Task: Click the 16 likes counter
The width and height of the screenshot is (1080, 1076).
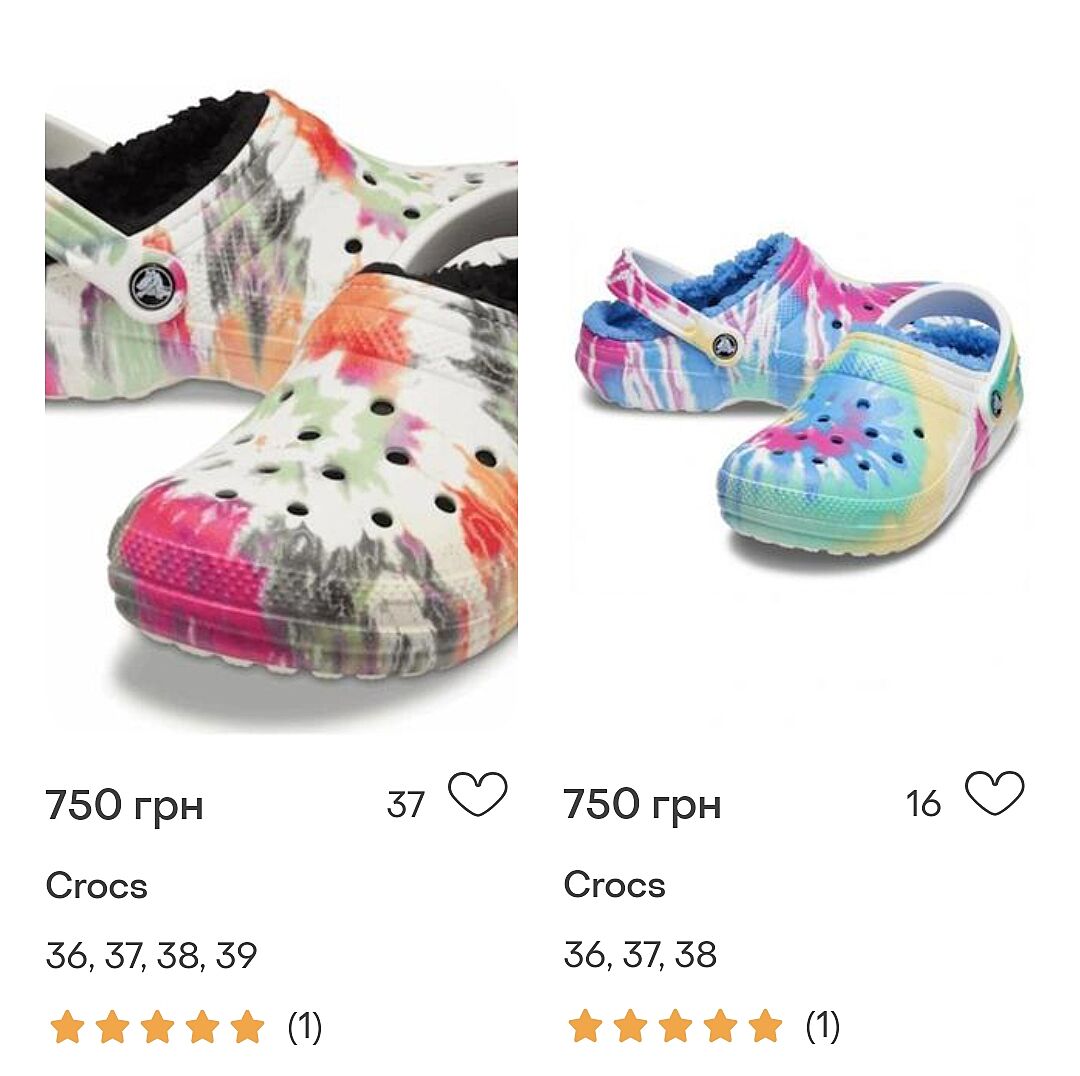Action: click(x=923, y=803)
